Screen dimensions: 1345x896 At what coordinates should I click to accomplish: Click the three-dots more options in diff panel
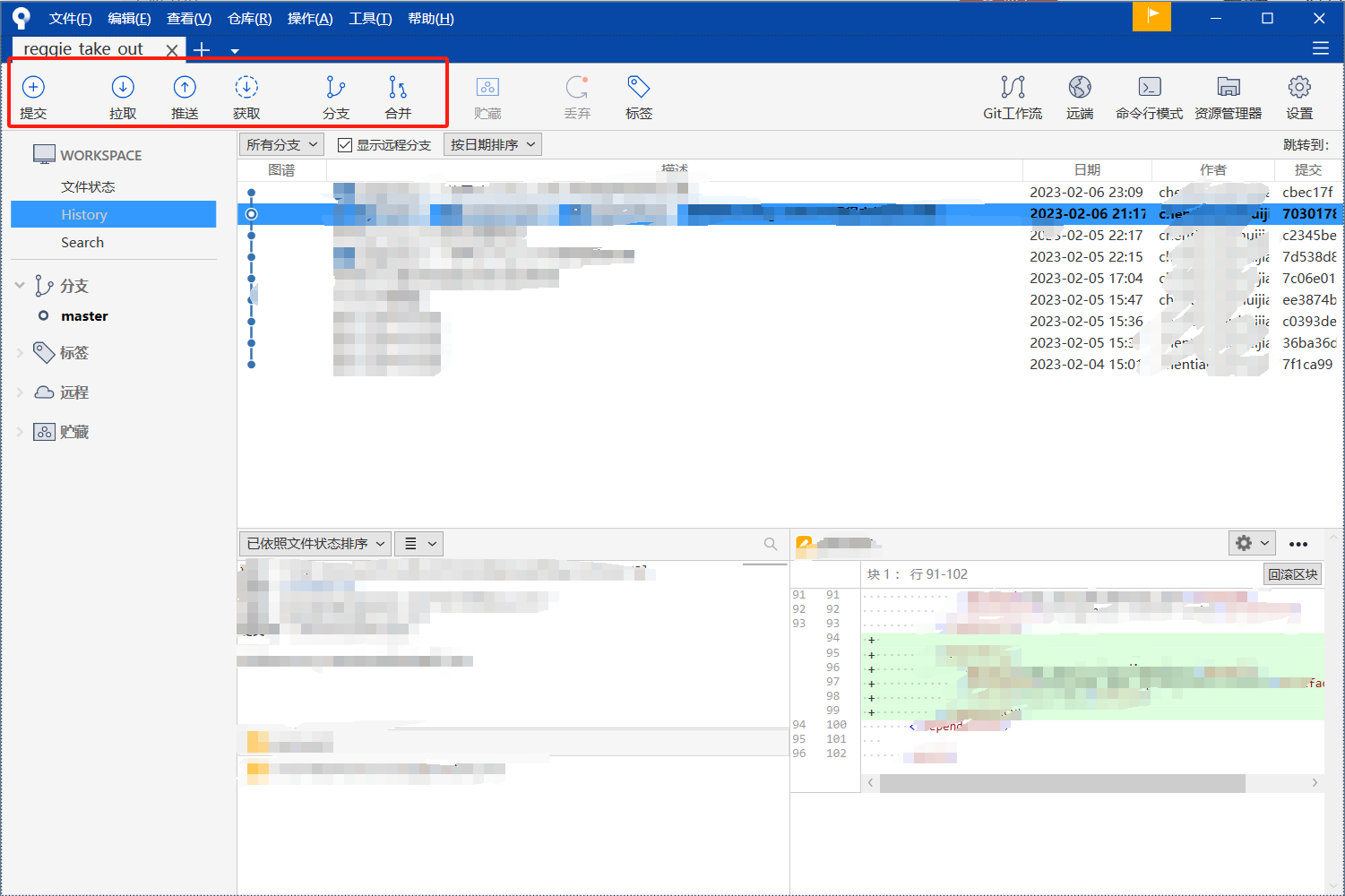[1298, 544]
